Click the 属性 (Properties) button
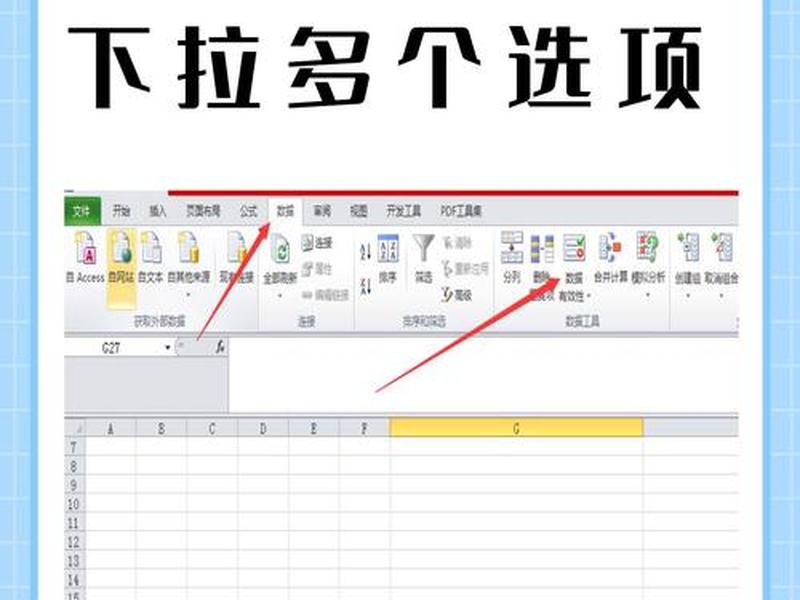 [317, 269]
